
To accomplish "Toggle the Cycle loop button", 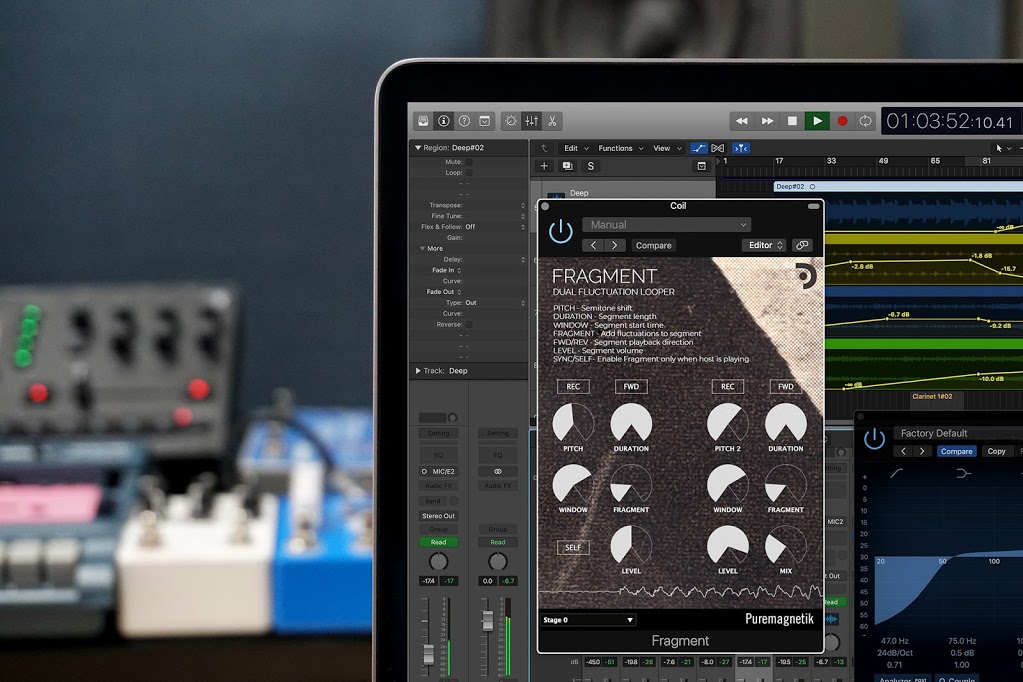I will [x=865, y=121].
